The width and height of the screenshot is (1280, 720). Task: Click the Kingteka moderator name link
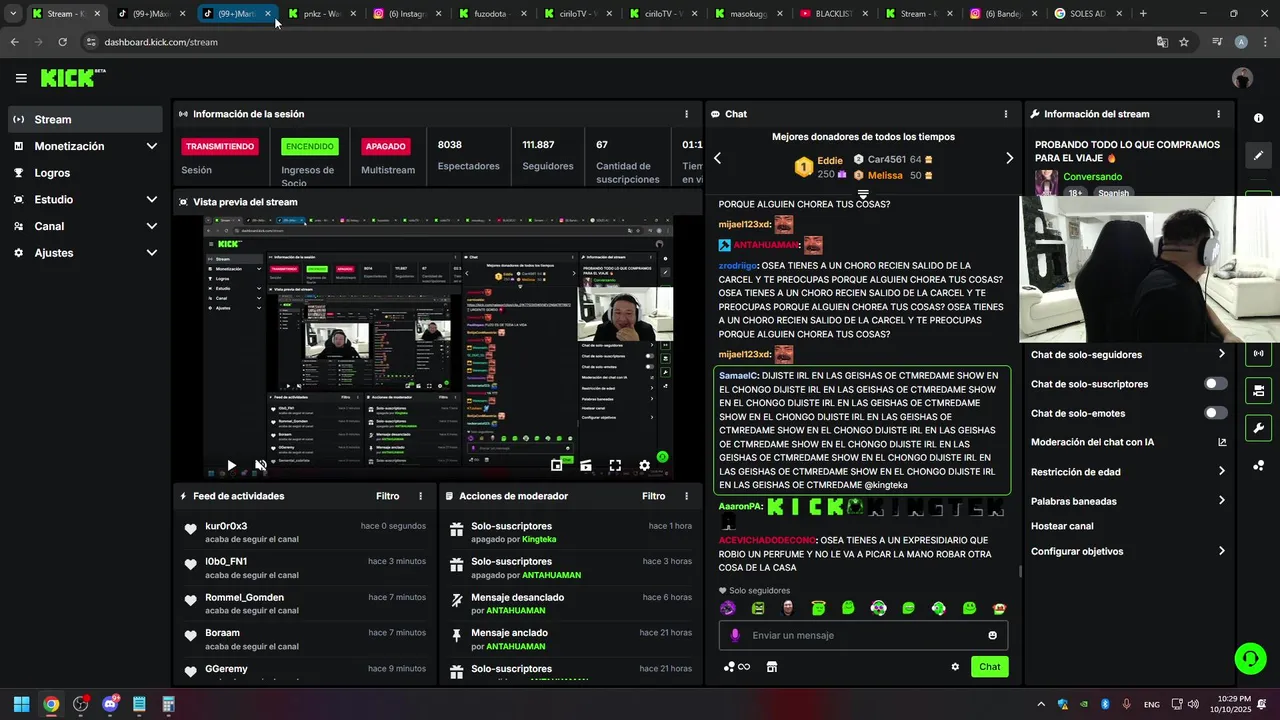coord(539,539)
